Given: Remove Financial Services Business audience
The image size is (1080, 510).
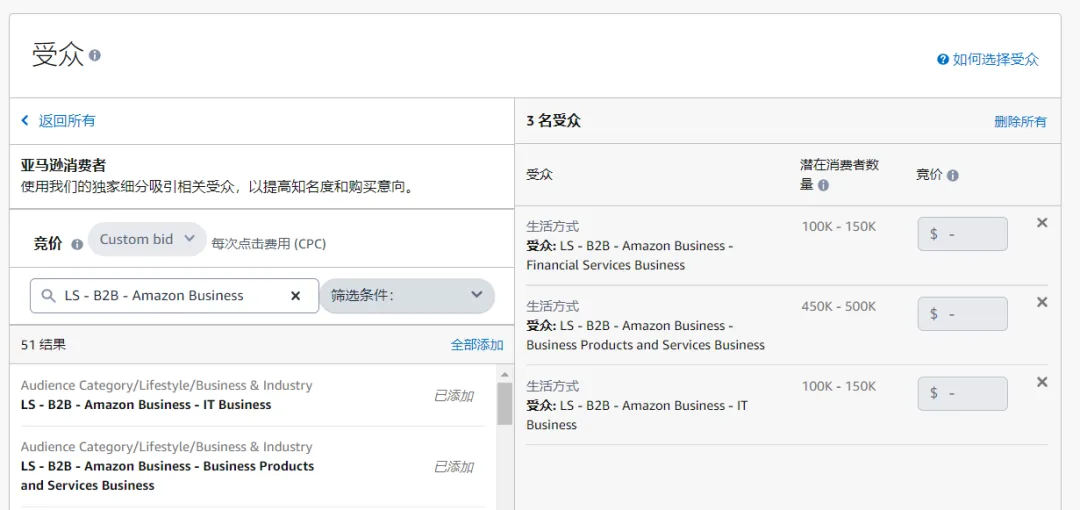Looking at the screenshot, I should click(x=1042, y=223).
